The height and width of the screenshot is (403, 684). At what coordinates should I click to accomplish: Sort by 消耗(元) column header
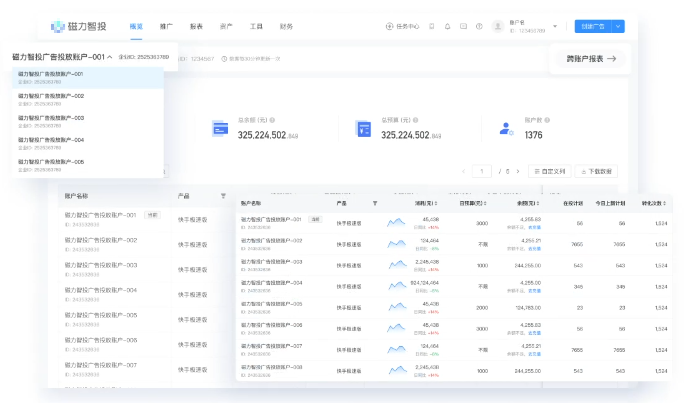click(x=427, y=203)
